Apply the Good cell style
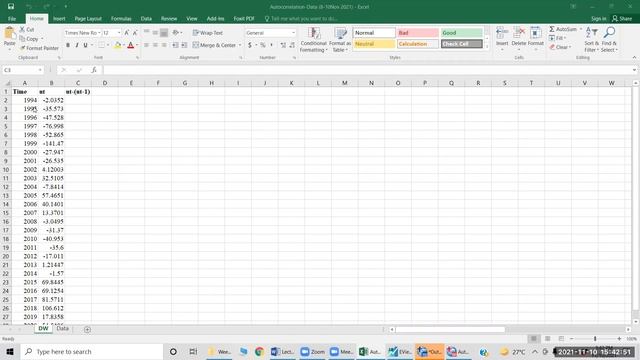The image size is (640, 360). (462, 33)
